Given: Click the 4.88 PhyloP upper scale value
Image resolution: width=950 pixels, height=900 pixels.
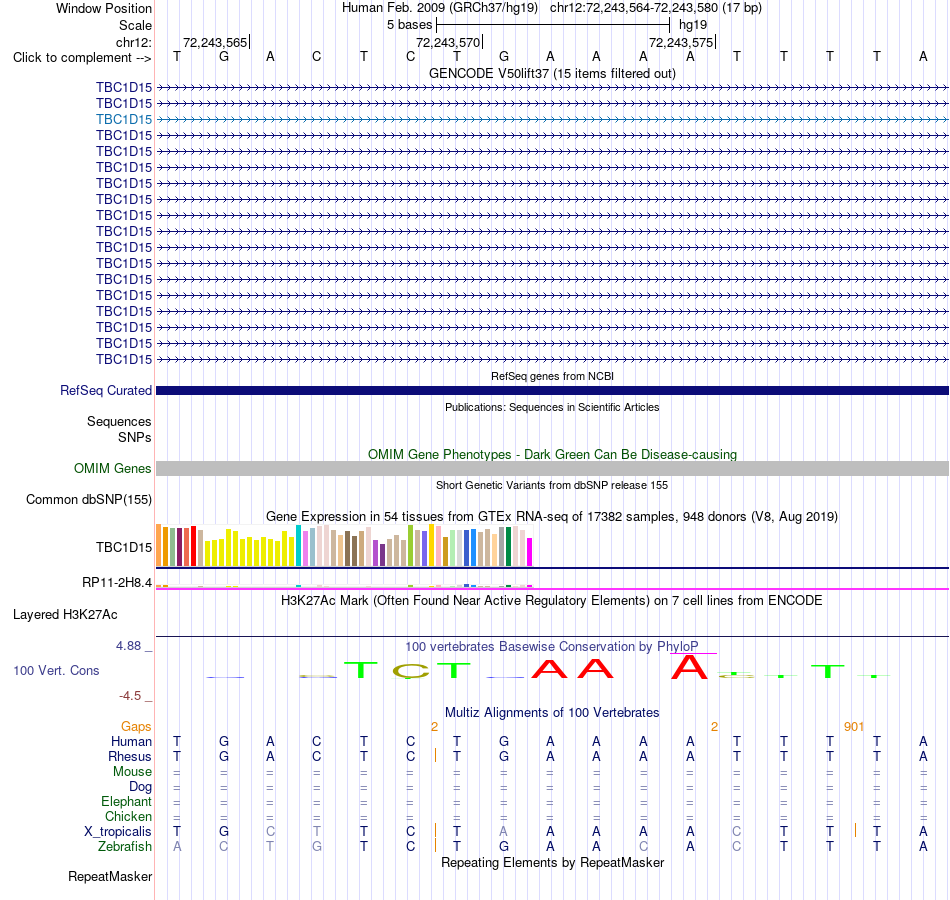Looking at the screenshot, I should coord(128,646).
